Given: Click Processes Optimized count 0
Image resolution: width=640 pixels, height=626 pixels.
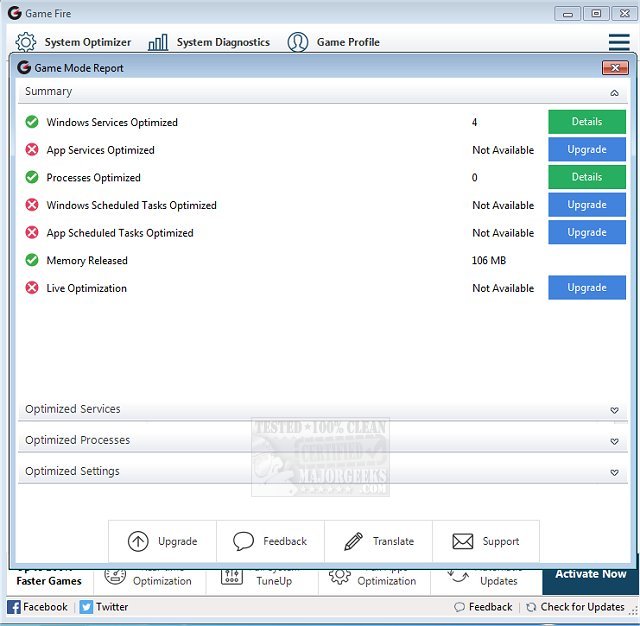Looking at the screenshot, I should (474, 177).
